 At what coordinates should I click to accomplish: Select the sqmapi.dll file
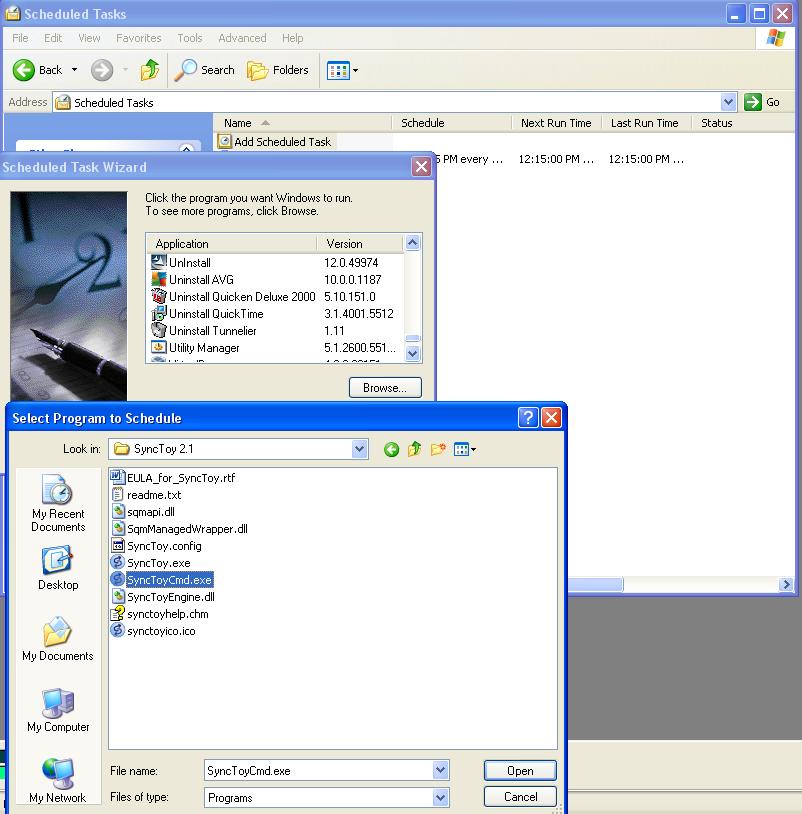pos(143,512)
